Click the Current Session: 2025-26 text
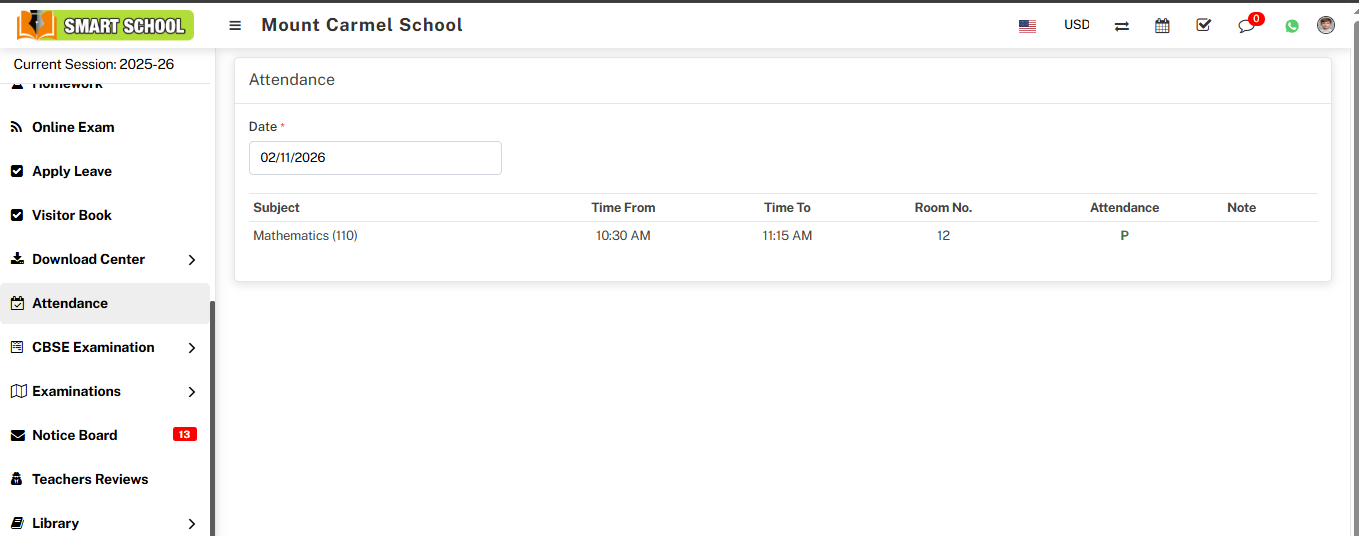 94,64
